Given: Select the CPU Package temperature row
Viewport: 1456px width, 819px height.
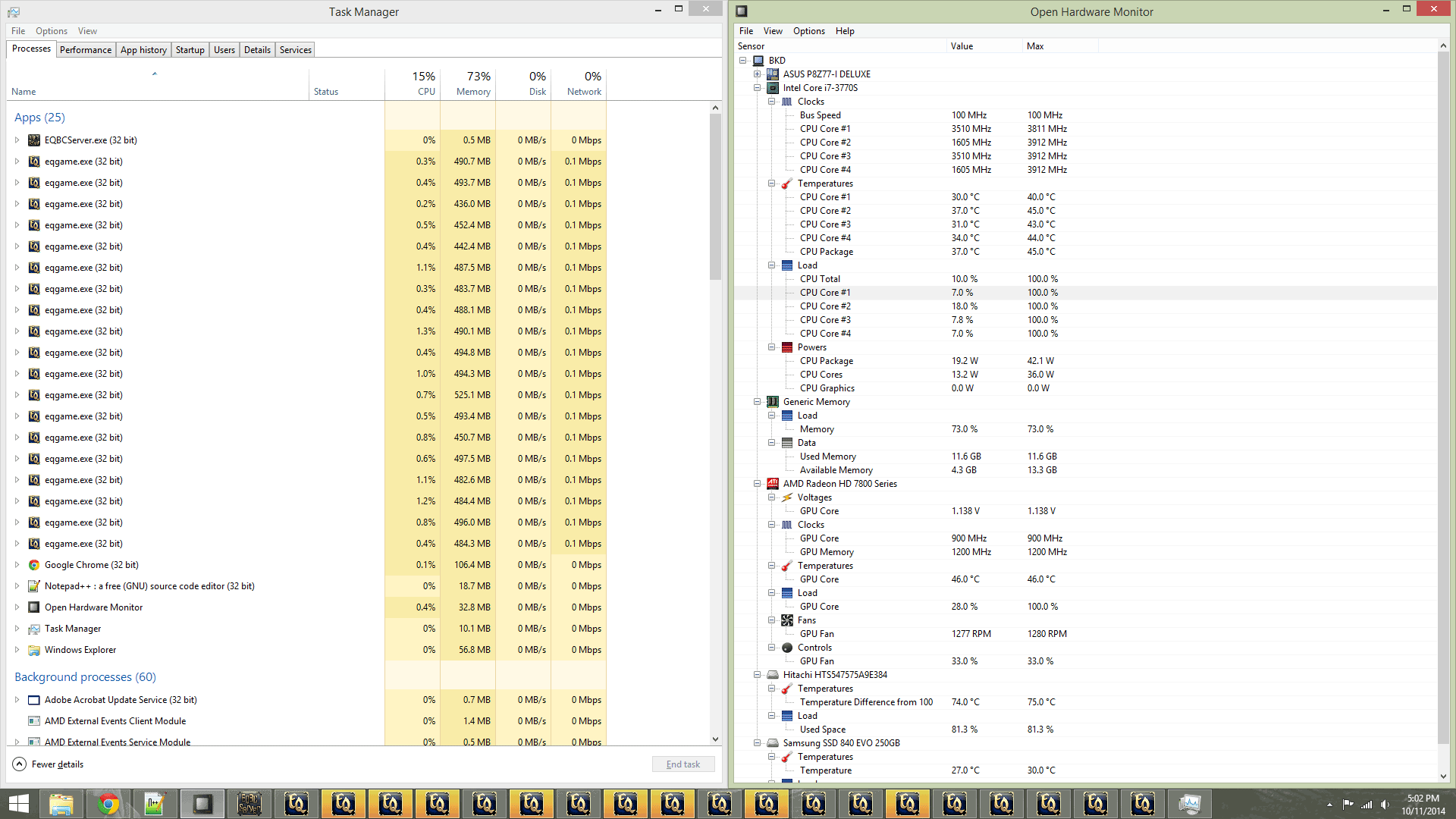Looking at the screenshot, I should (1085, 252).
